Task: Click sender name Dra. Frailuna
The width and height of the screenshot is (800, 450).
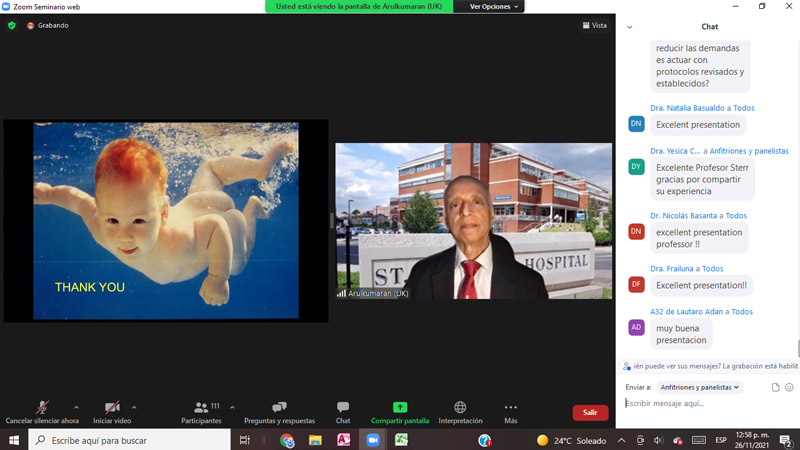Action: [672, 268]
